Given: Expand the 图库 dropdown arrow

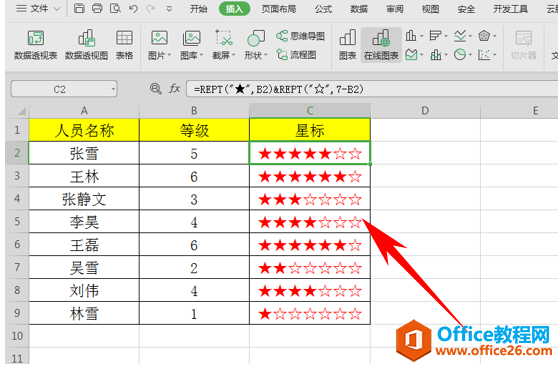Looking at the screenshot, I should (x=201, y=55).
